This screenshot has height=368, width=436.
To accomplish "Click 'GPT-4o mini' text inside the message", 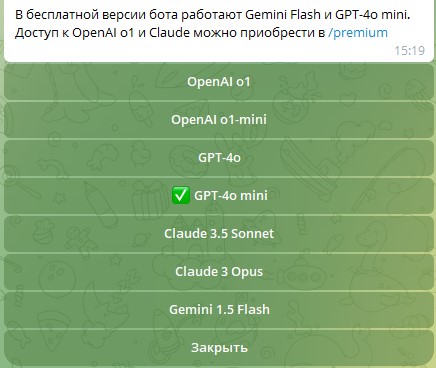I will 372,15.
